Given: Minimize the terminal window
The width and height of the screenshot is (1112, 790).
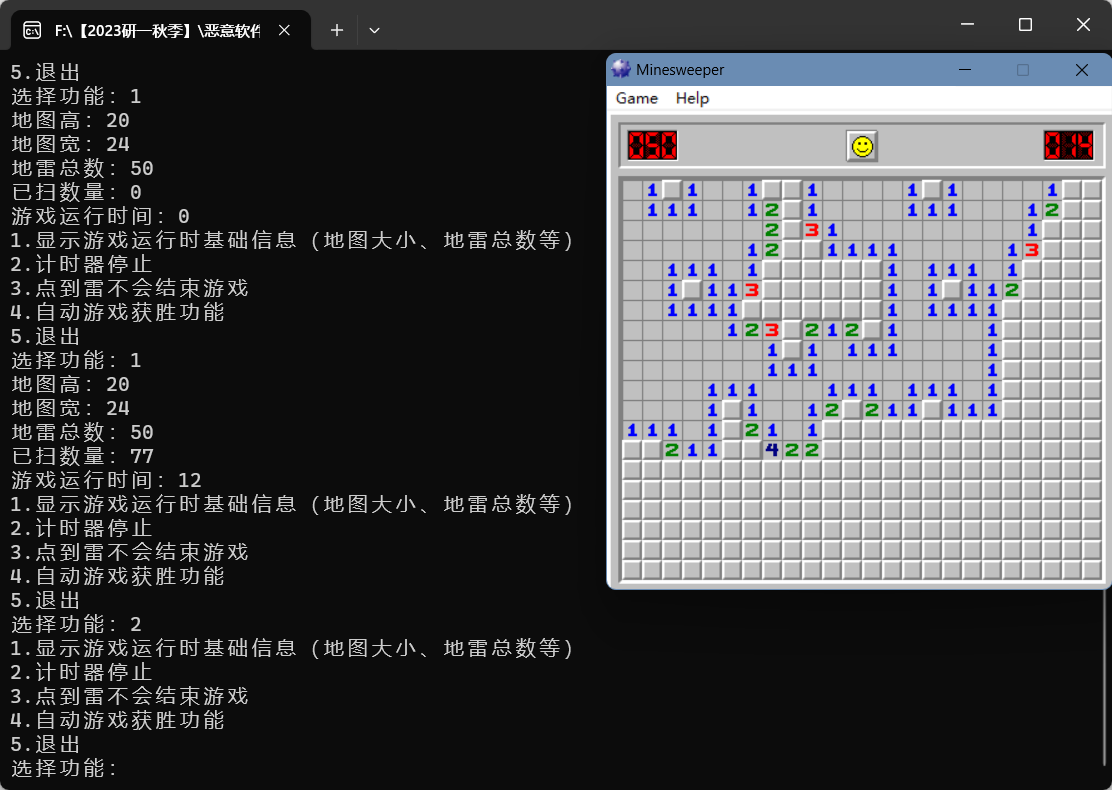Looking at the screenshot, I should tap(967, 24).
